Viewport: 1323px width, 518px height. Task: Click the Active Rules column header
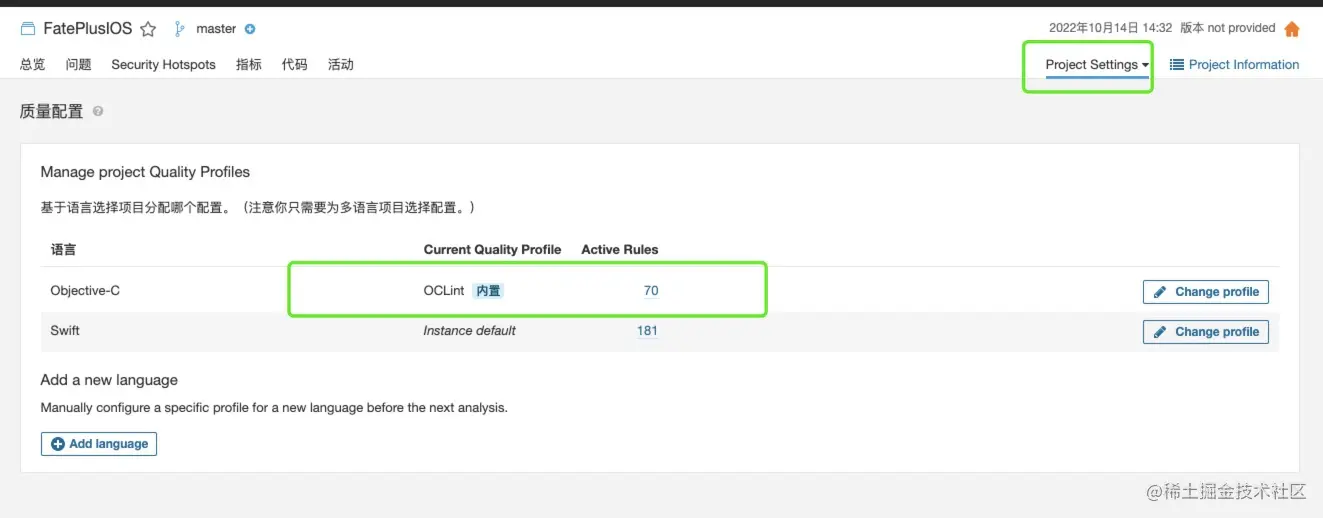(620, 249)
